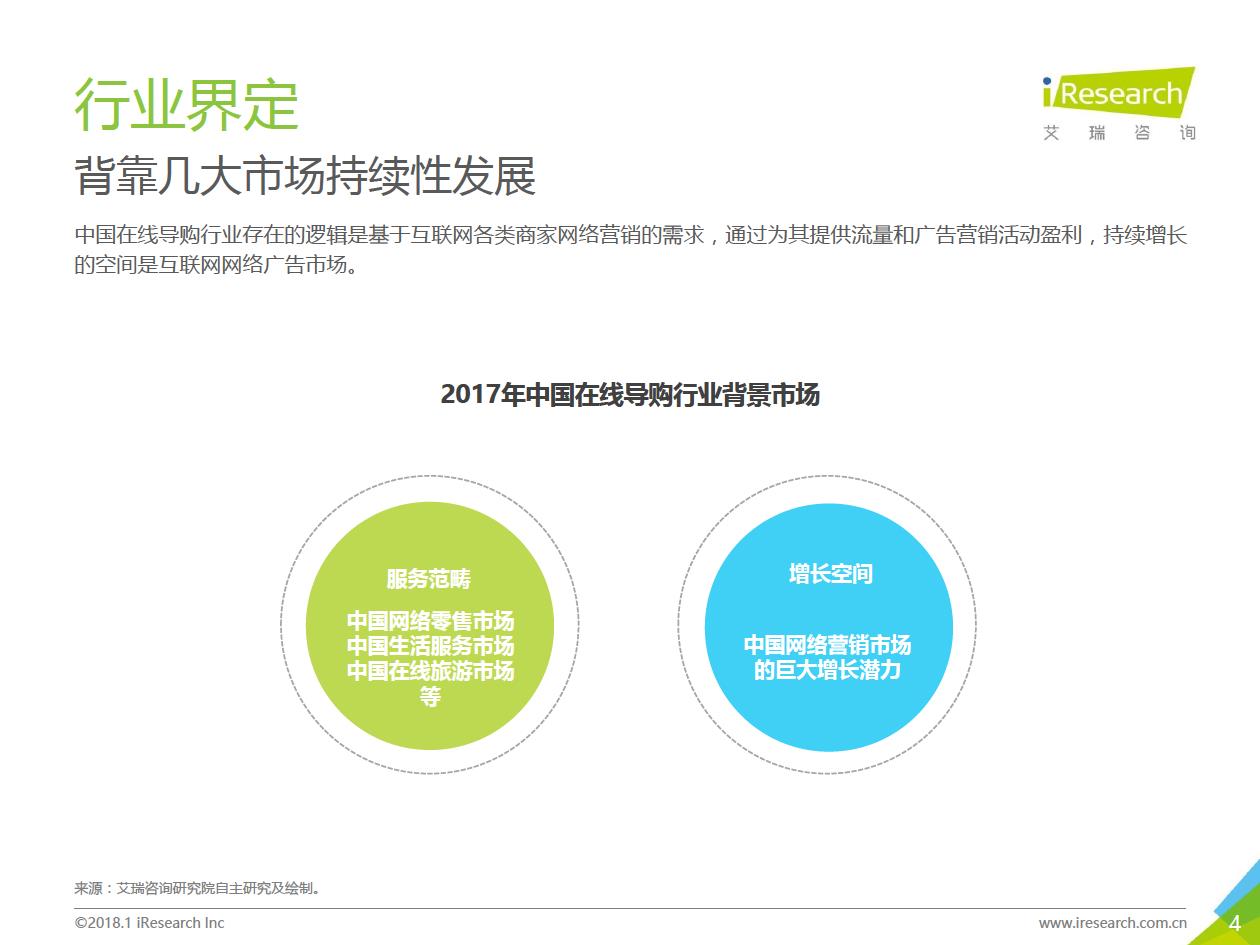The height and width of the screenshot is (945, 1260).
Task: Click the paragraph line ending 网络广告市场
Action: 215,266
